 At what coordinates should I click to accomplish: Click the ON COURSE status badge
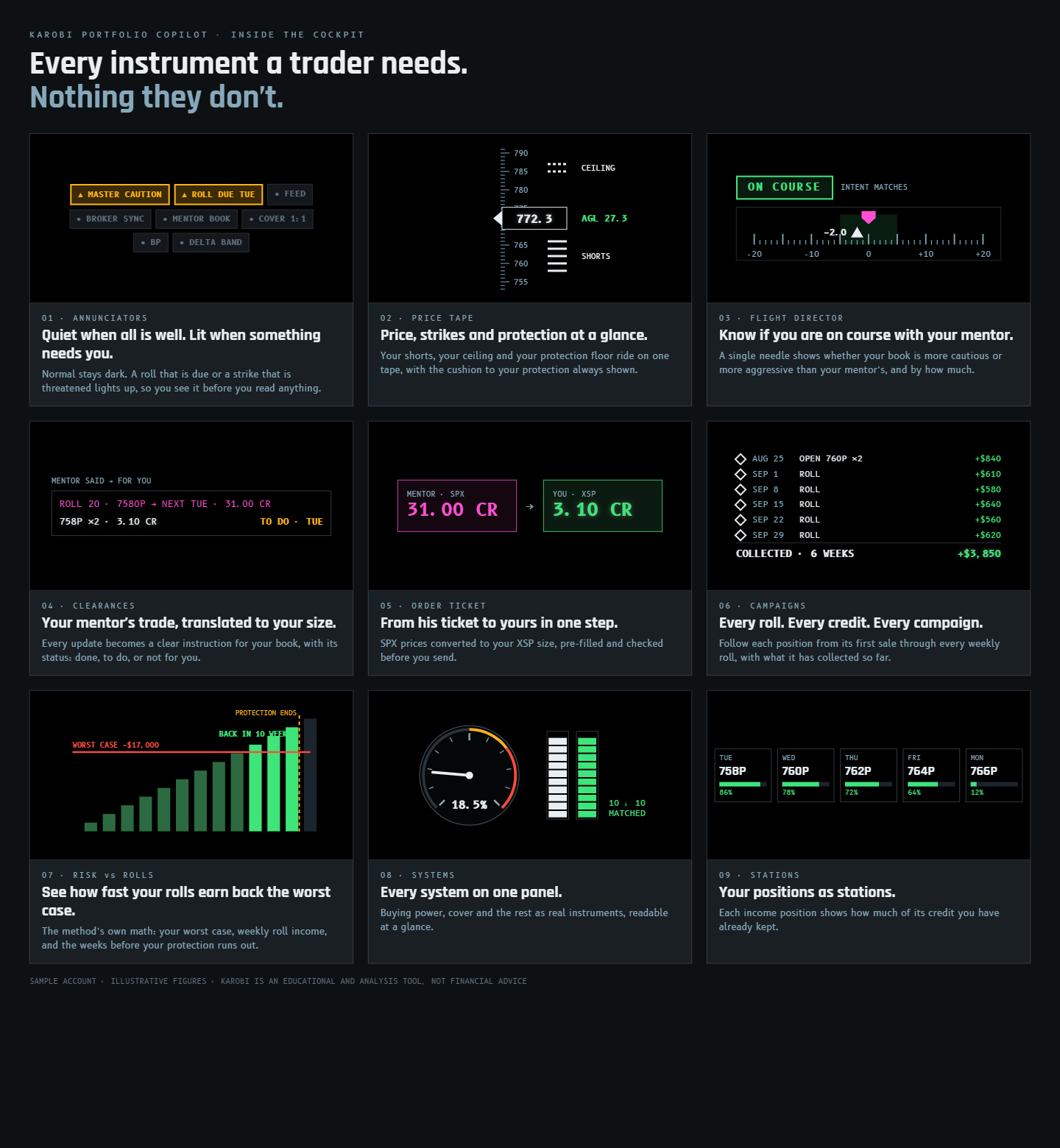click(x=785, y=188)
